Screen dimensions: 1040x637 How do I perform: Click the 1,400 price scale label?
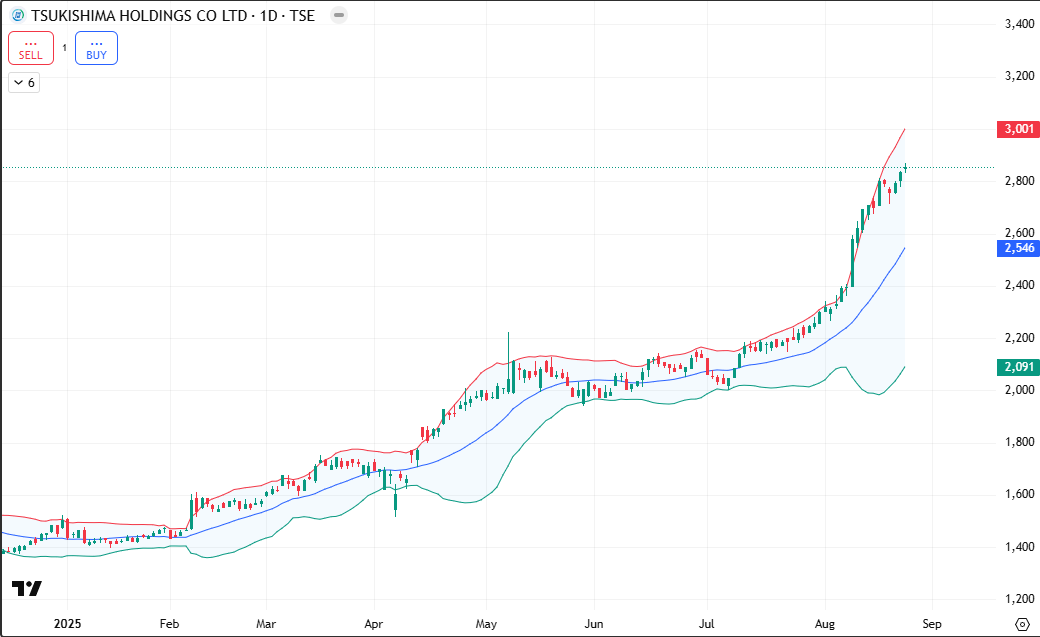click(1019, 547)
